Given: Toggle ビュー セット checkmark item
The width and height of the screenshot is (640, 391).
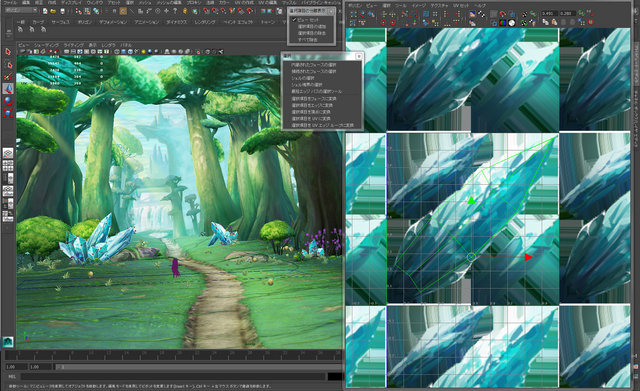Looking at the screenshot, I should click(x=308, y=20).
